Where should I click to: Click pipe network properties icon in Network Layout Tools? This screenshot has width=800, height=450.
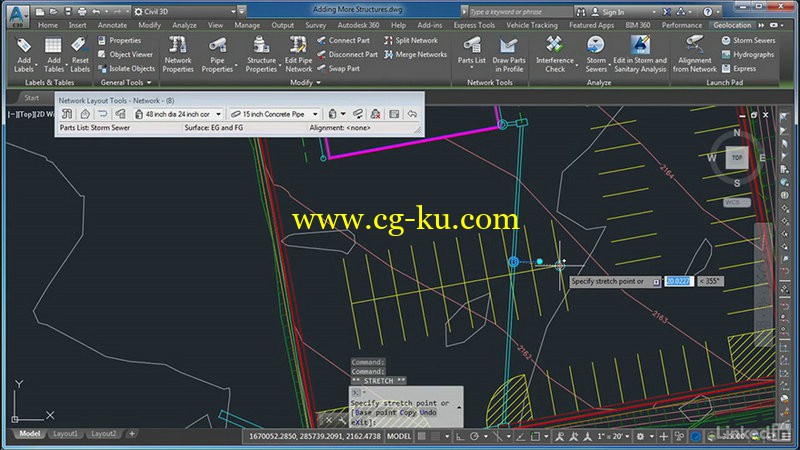pyautogui.click(x=67, y=114)
